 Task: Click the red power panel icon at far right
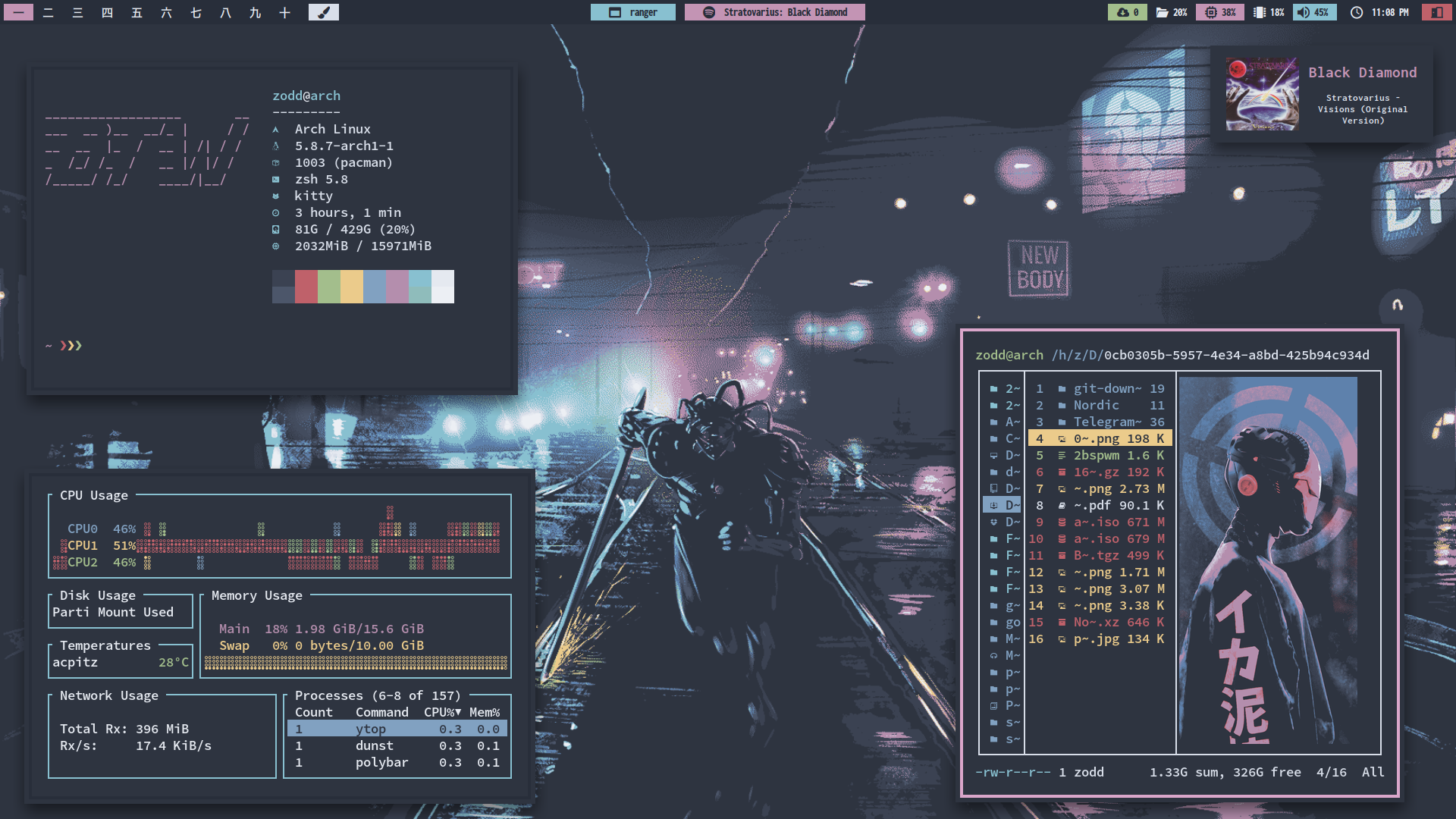(1436, 12)
